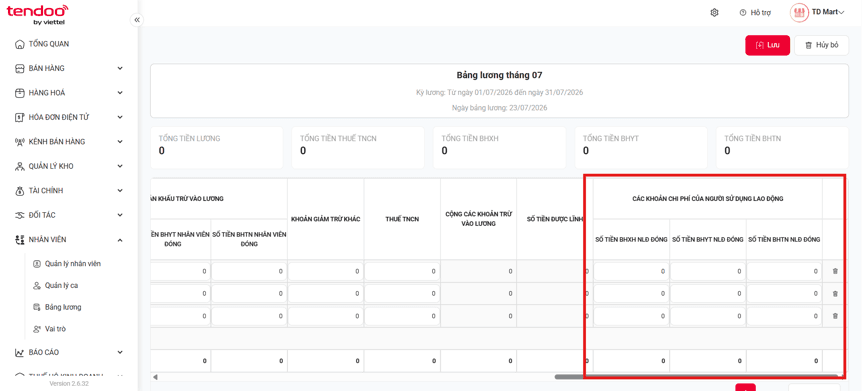
Task: Open settings gear icon in header
Action: coord(715,13)
